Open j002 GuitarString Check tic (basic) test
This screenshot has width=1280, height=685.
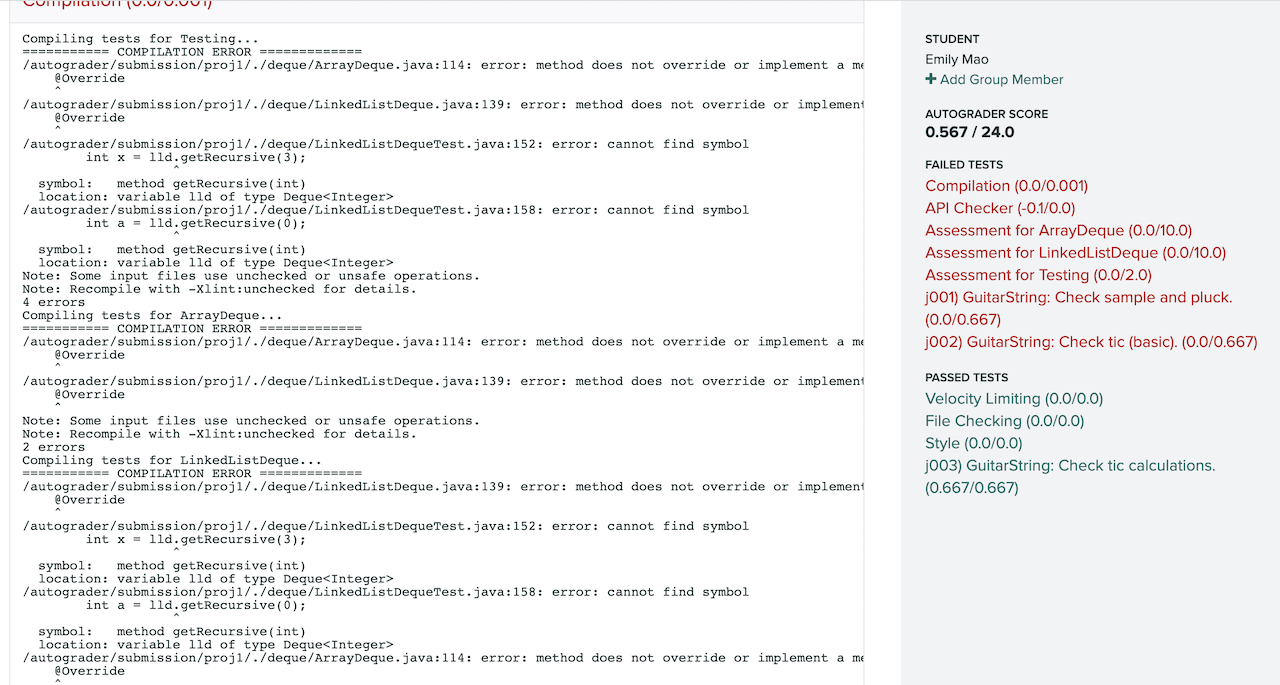[x=1090, y=342]
